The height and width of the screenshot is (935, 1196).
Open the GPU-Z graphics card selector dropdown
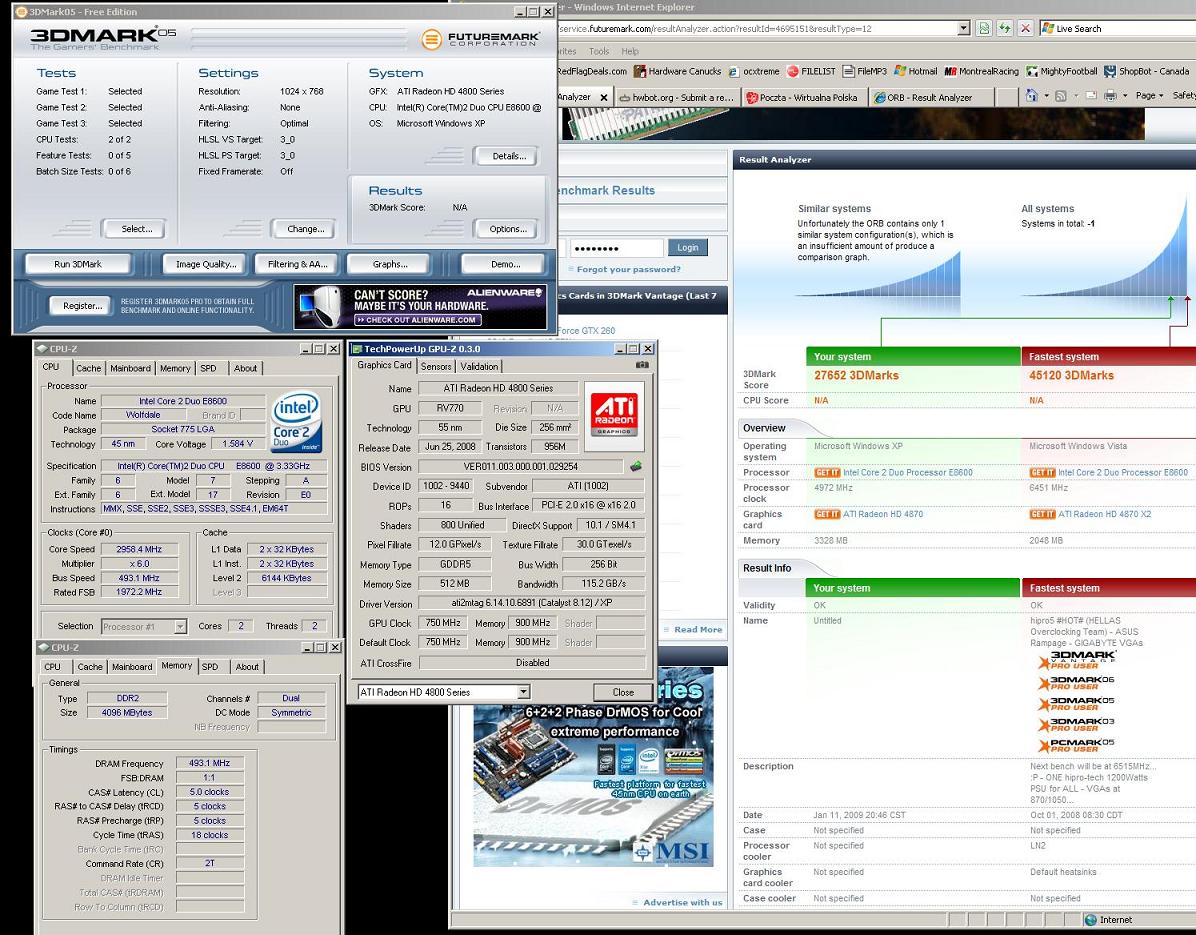(x=523, y=692)
